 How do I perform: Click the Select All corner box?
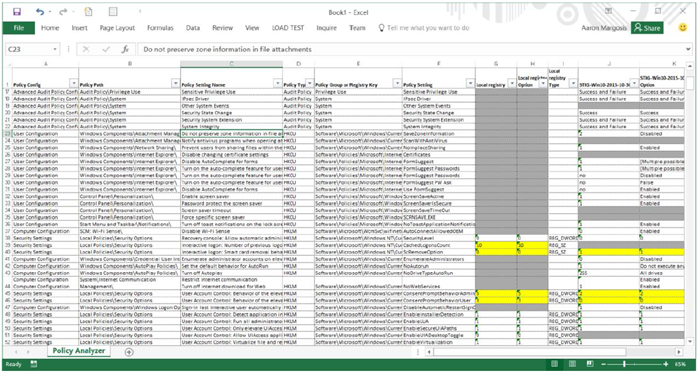pyautogui.click(x=8, y=64)
